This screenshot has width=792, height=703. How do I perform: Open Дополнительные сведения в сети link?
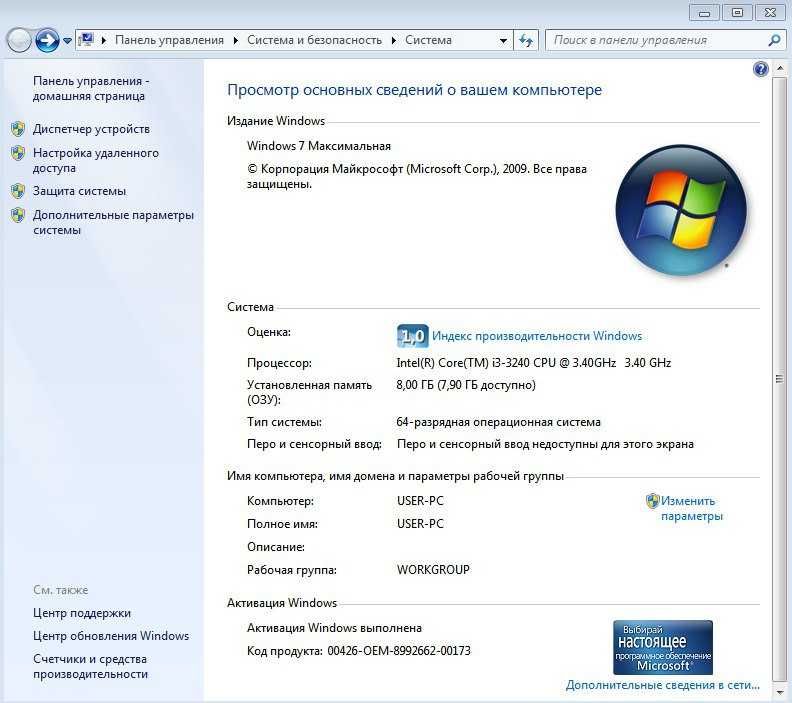[663, 685]
